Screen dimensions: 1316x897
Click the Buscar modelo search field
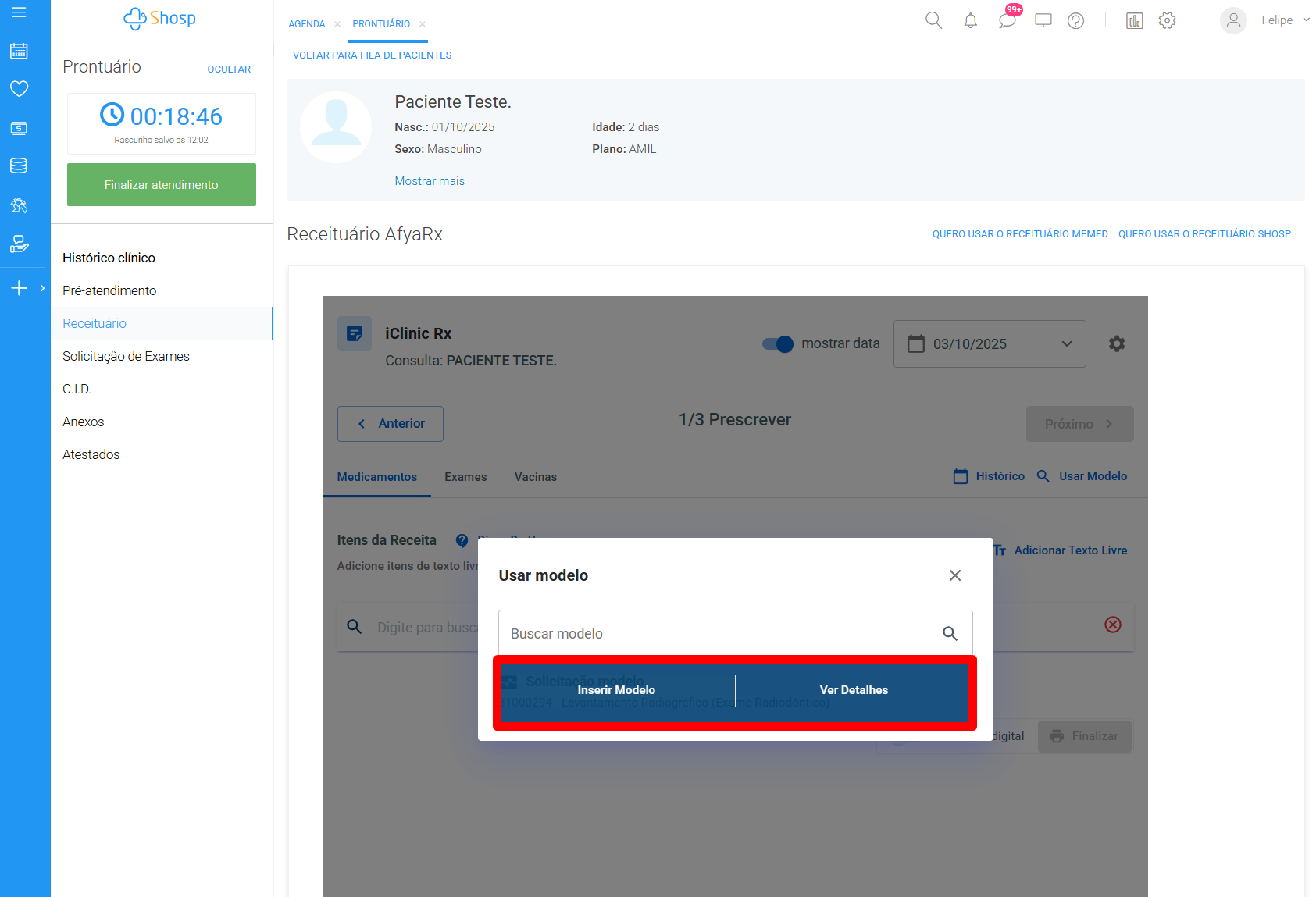coord(722,634)
